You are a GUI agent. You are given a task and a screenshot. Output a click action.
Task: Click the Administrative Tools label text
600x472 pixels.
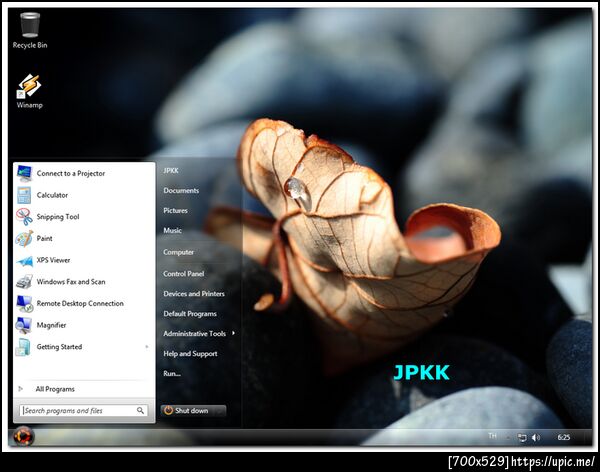click(x=194, y=334)
